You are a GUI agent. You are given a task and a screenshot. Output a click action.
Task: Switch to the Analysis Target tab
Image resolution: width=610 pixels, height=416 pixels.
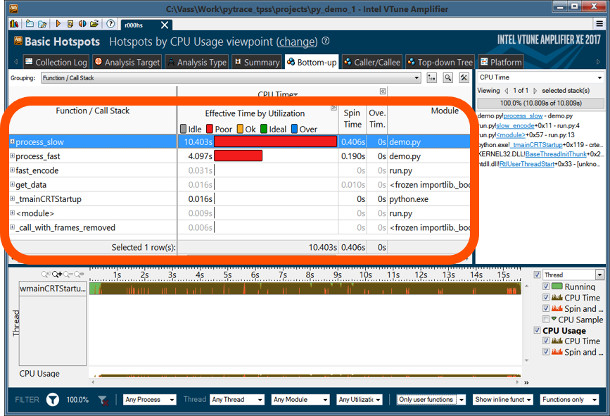tap(127, 62)
